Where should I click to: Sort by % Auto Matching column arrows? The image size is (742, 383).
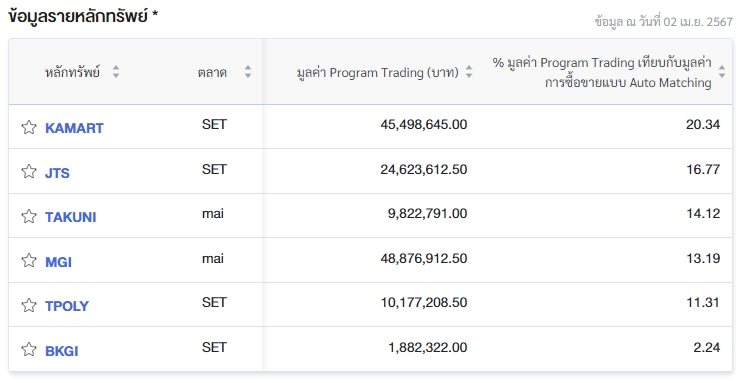(722, 72)
